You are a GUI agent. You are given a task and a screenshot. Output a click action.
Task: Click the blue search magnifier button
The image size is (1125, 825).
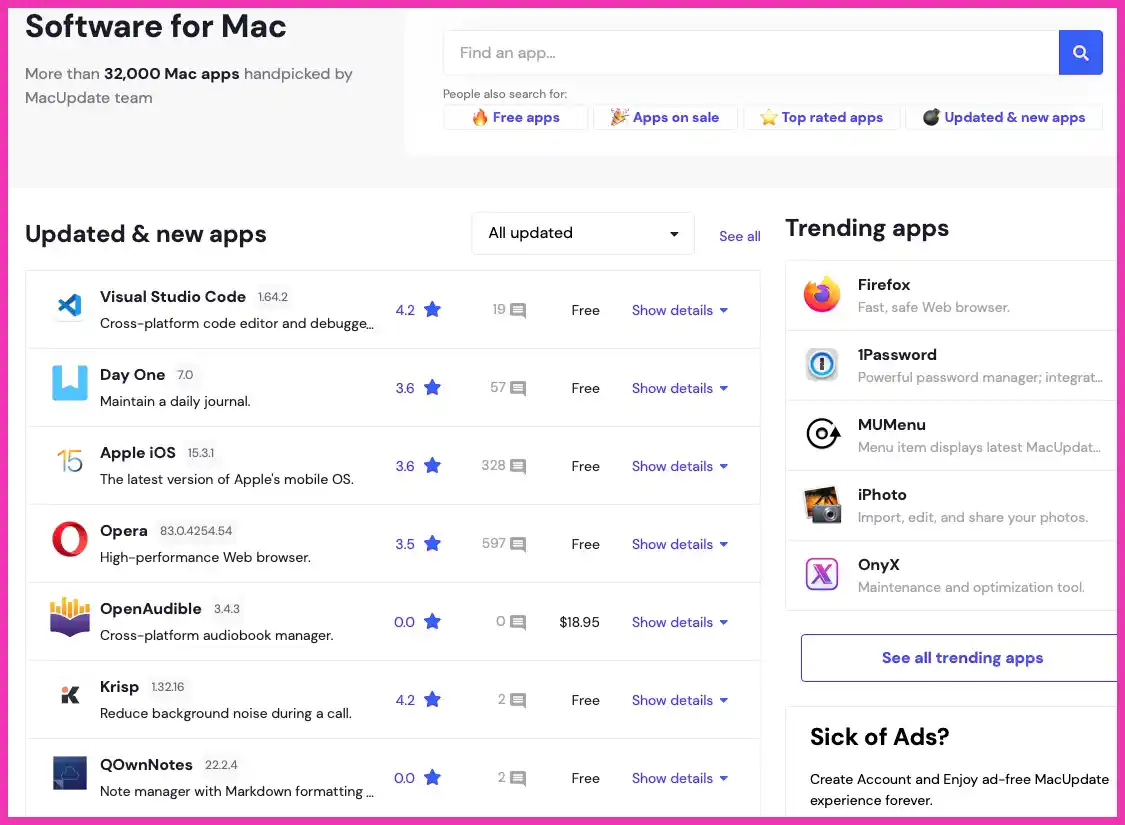pos(1081,52)
